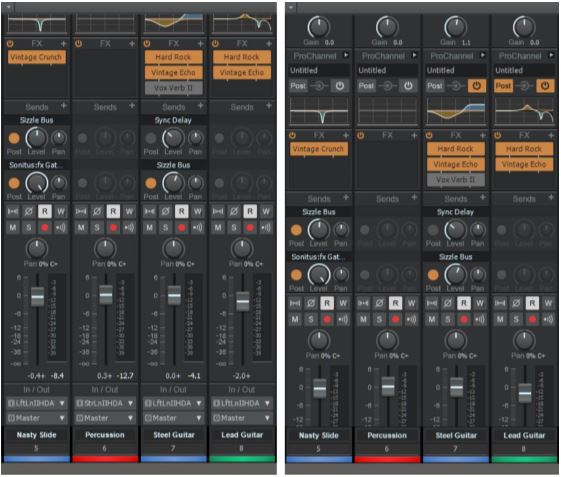Add an effect to Nasty Slide FX rack in left console
Screen dimensions: 561x477
tap(63, 44)
